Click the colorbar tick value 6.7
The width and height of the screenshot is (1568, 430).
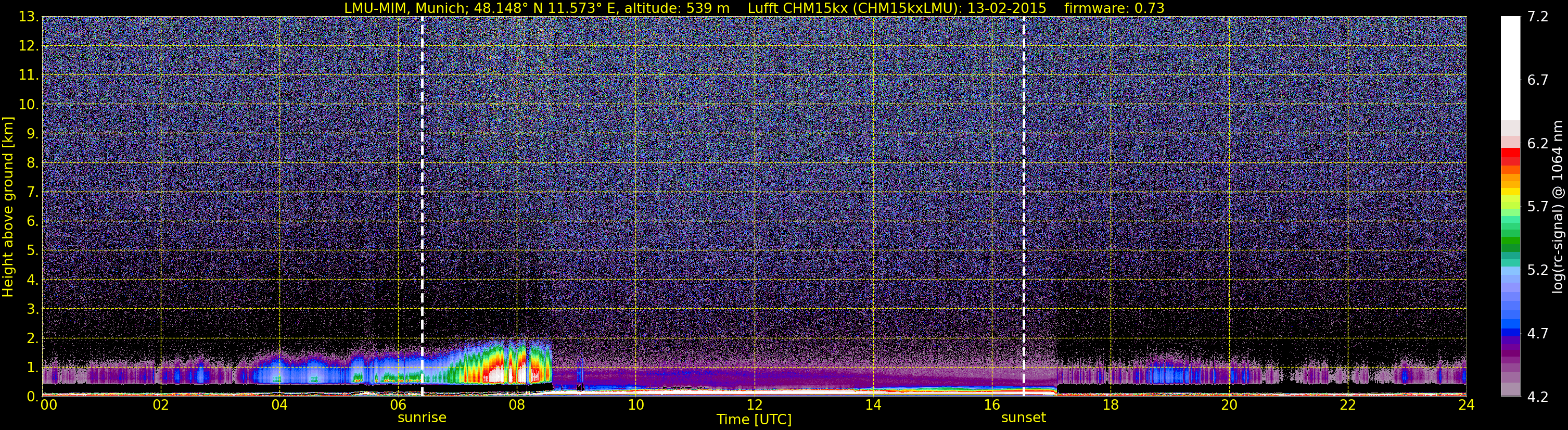1538,80
